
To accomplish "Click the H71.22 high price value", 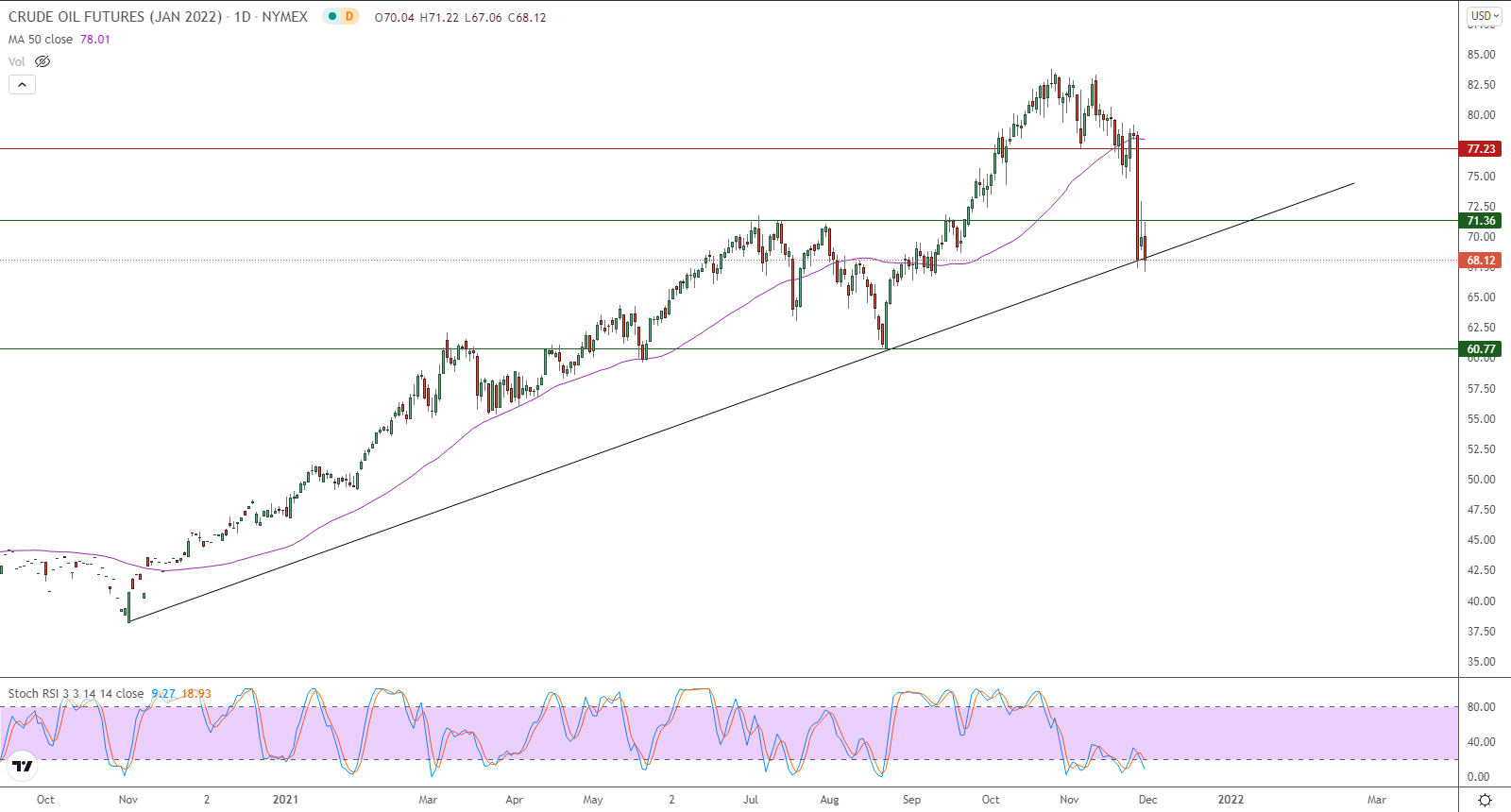I will [x=440, y=18].
